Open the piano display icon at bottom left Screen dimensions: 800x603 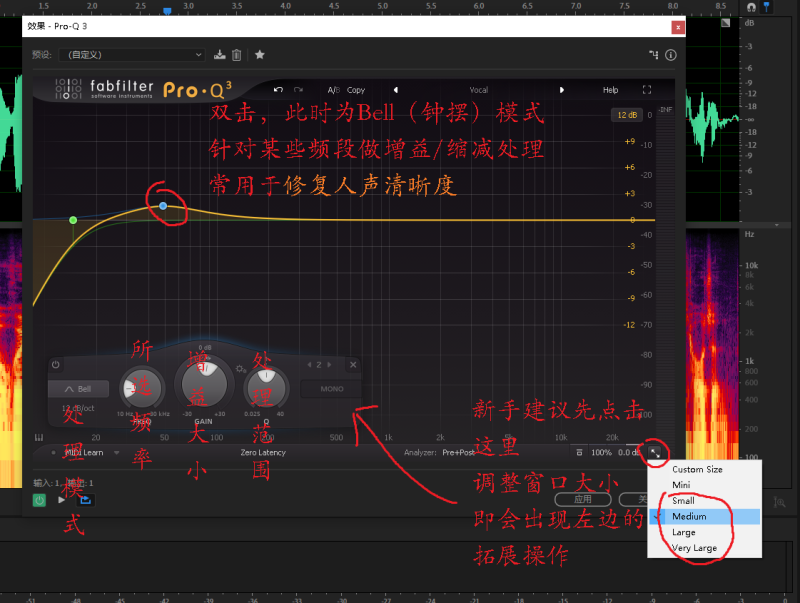tap(39, 437)
